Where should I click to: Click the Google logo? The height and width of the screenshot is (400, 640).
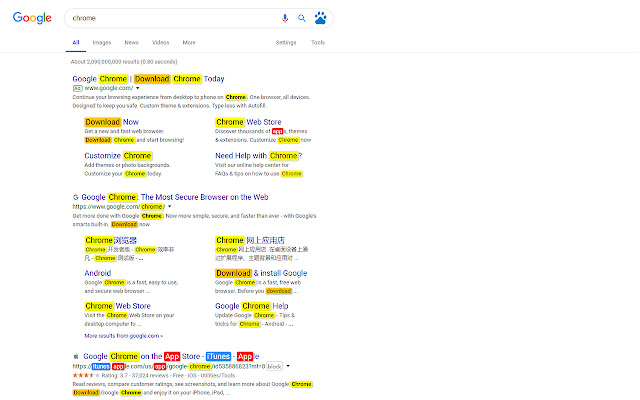point(32,18)
